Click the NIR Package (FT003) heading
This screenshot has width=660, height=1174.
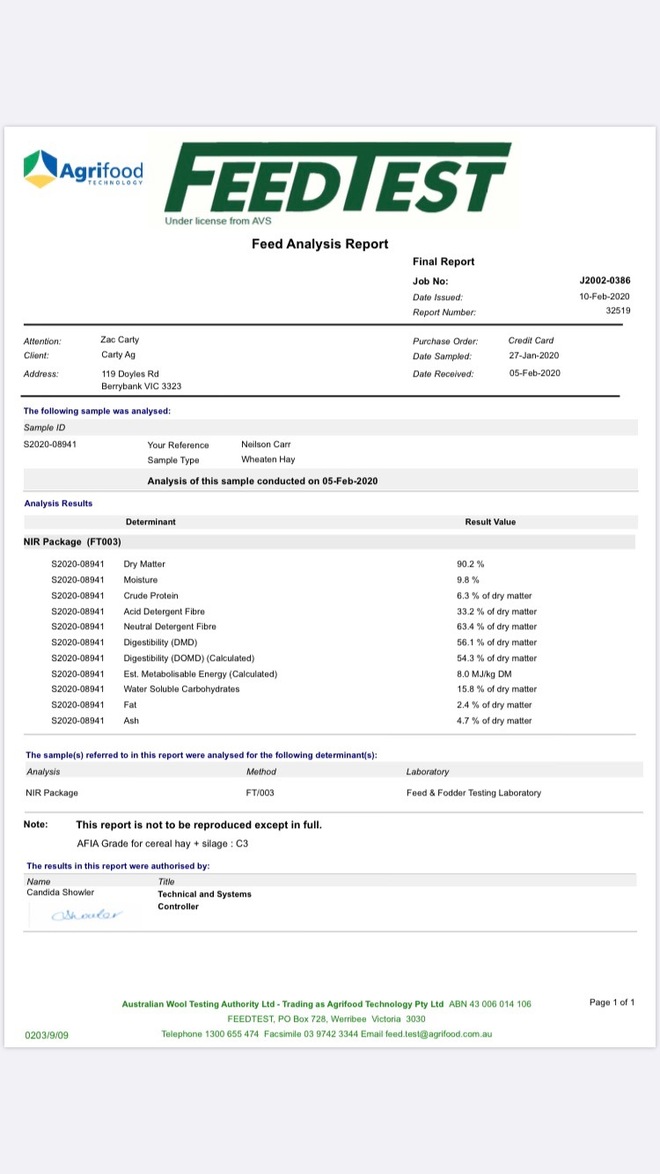pos(72,541)
